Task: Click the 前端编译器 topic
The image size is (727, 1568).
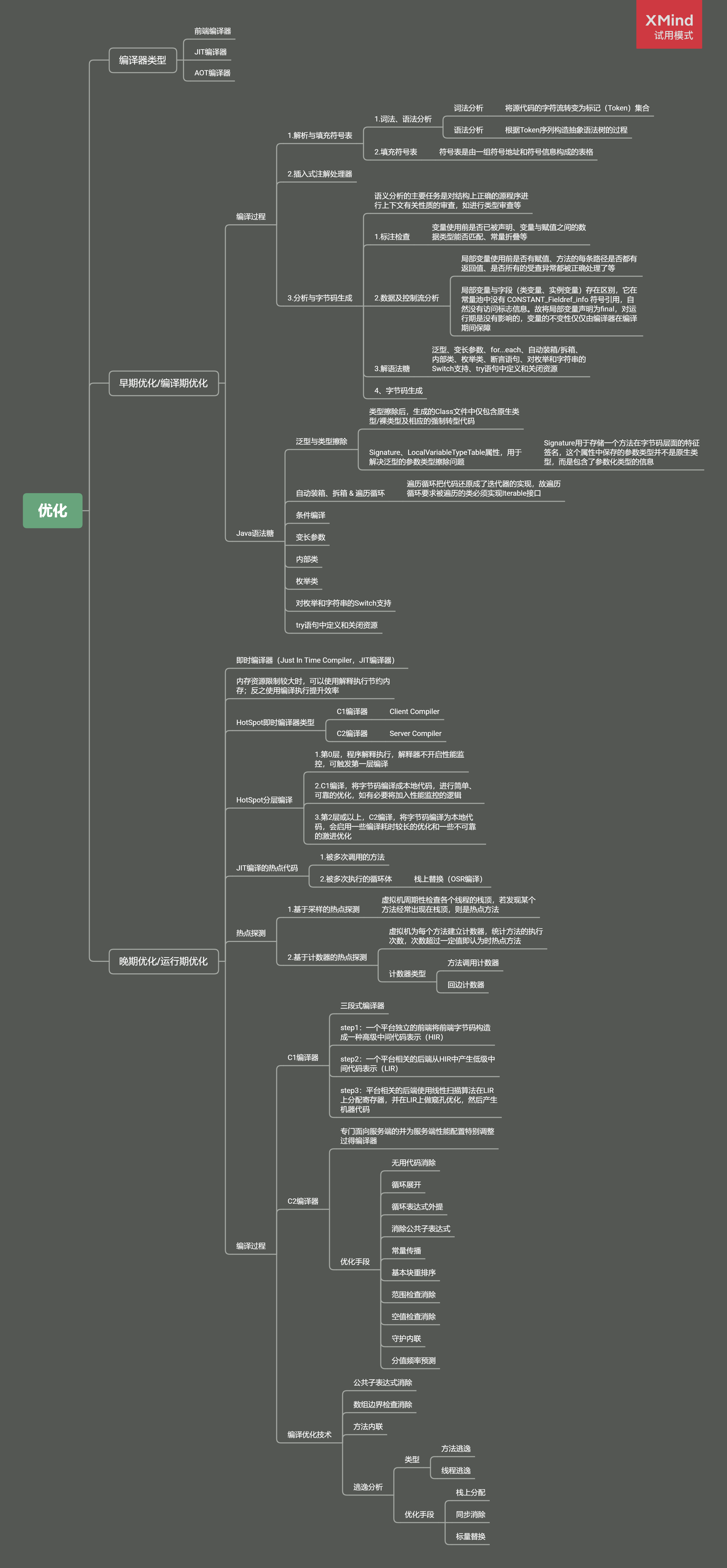Action: click(212, 31)
